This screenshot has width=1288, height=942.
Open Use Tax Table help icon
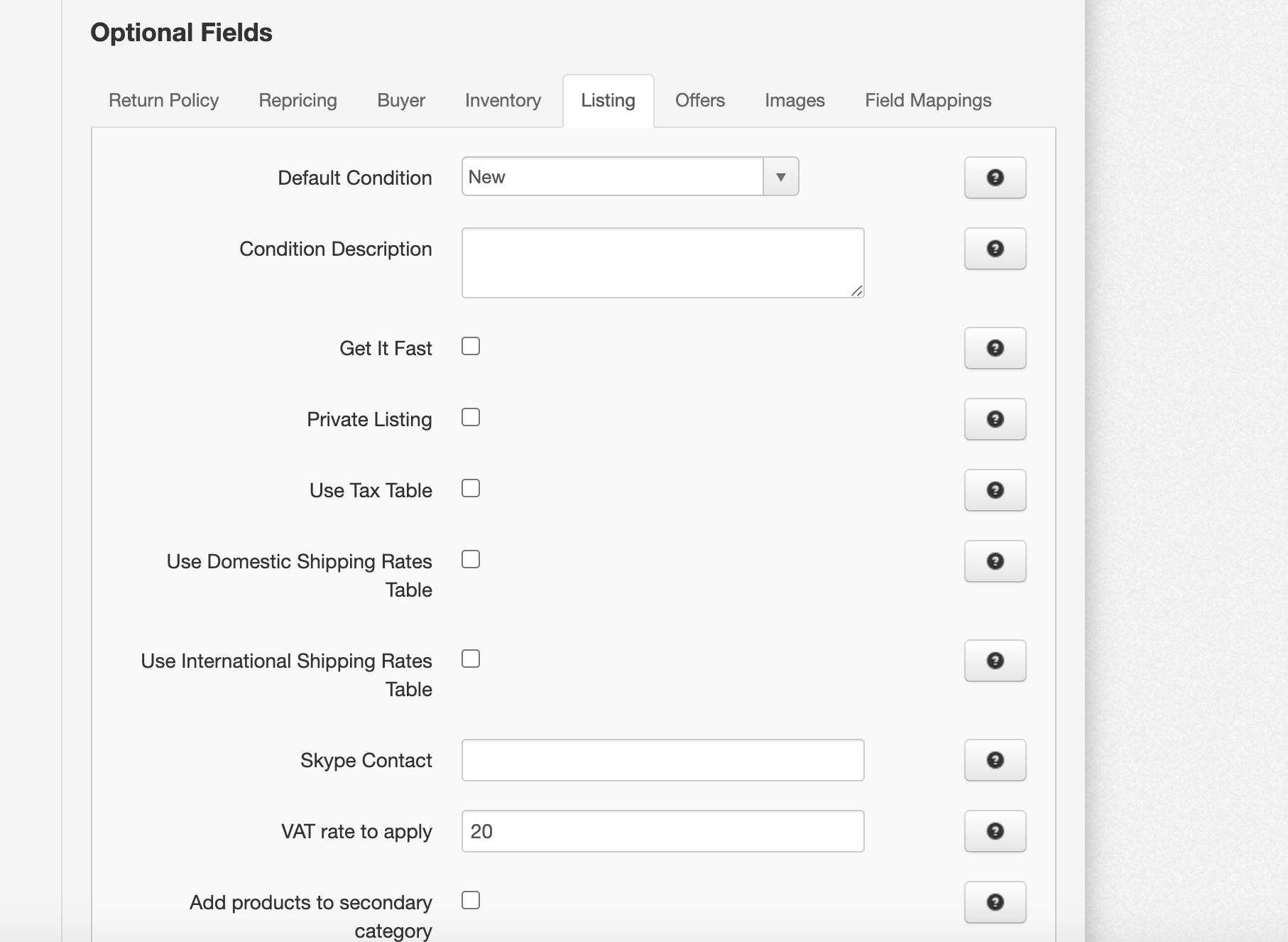point(995,490)
